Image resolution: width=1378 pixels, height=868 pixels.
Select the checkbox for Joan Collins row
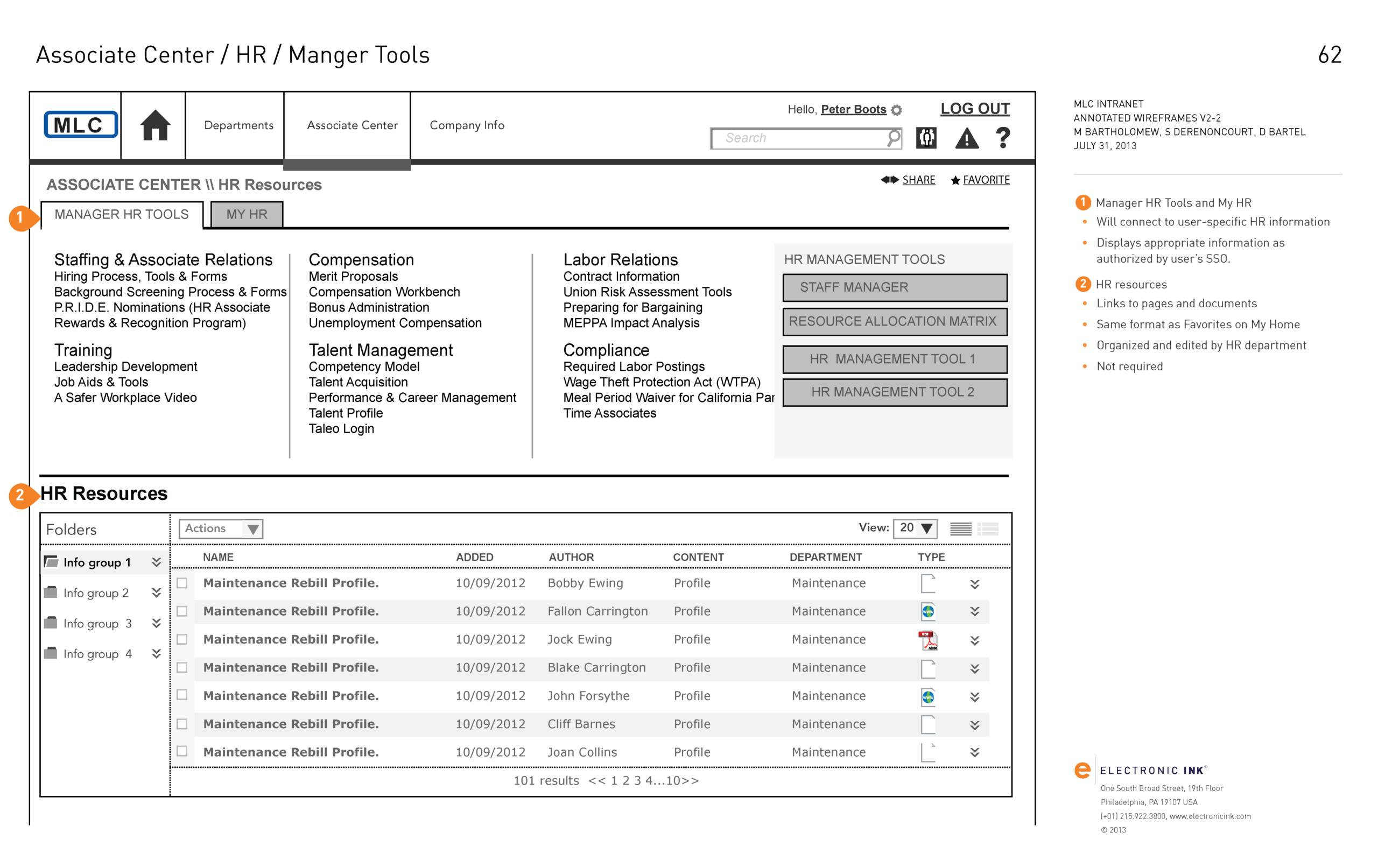point(182,751)
